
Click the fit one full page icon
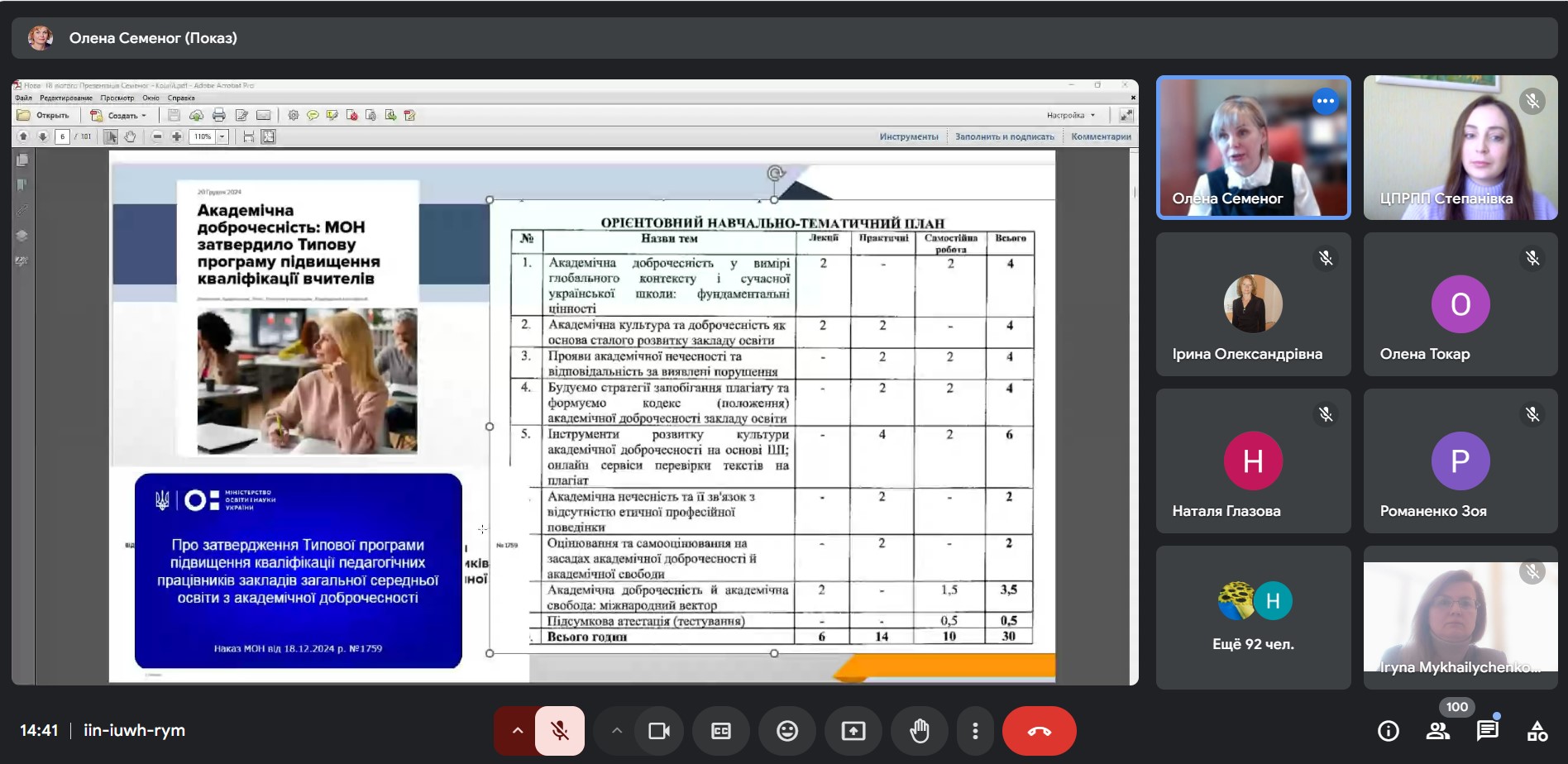point(268,136)
